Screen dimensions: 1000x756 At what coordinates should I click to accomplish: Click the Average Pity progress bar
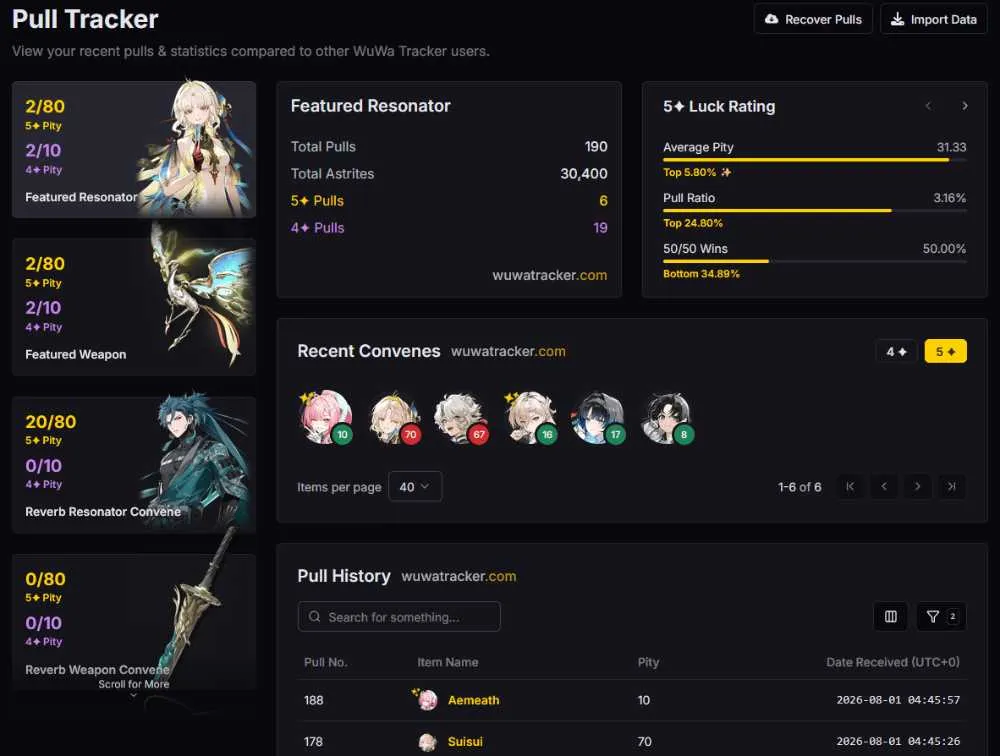tap(814, 159)
